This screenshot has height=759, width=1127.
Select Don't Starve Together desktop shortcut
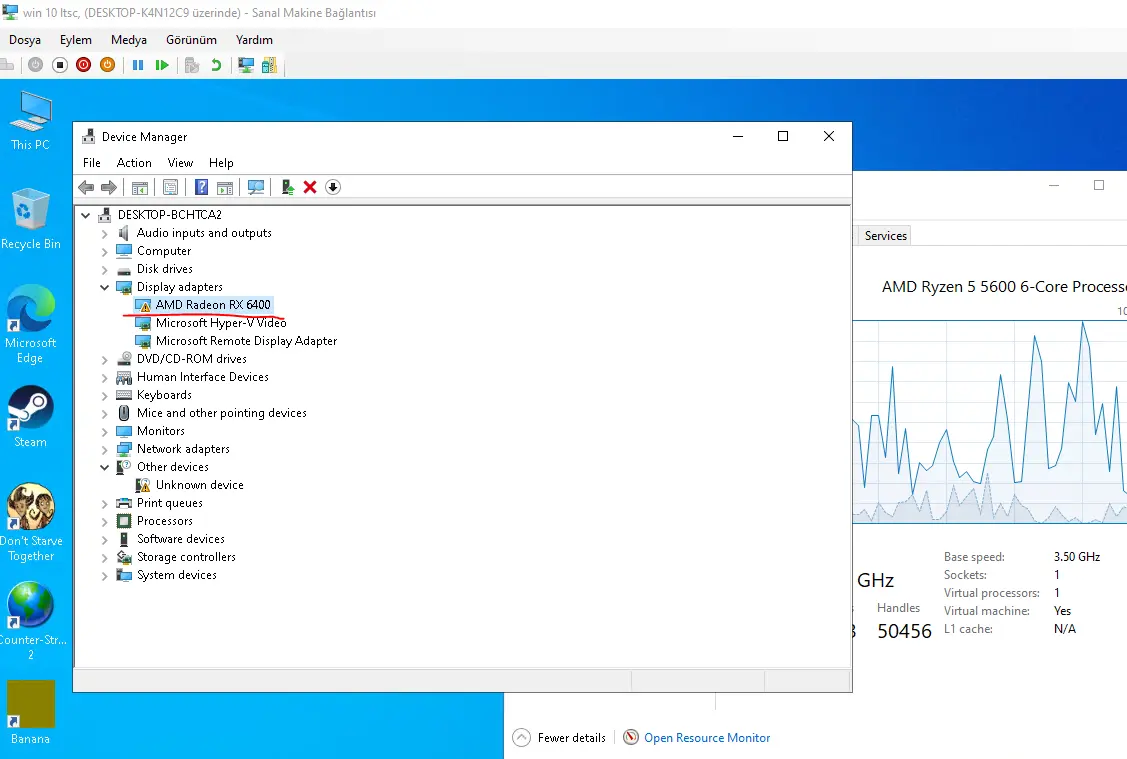31,523
